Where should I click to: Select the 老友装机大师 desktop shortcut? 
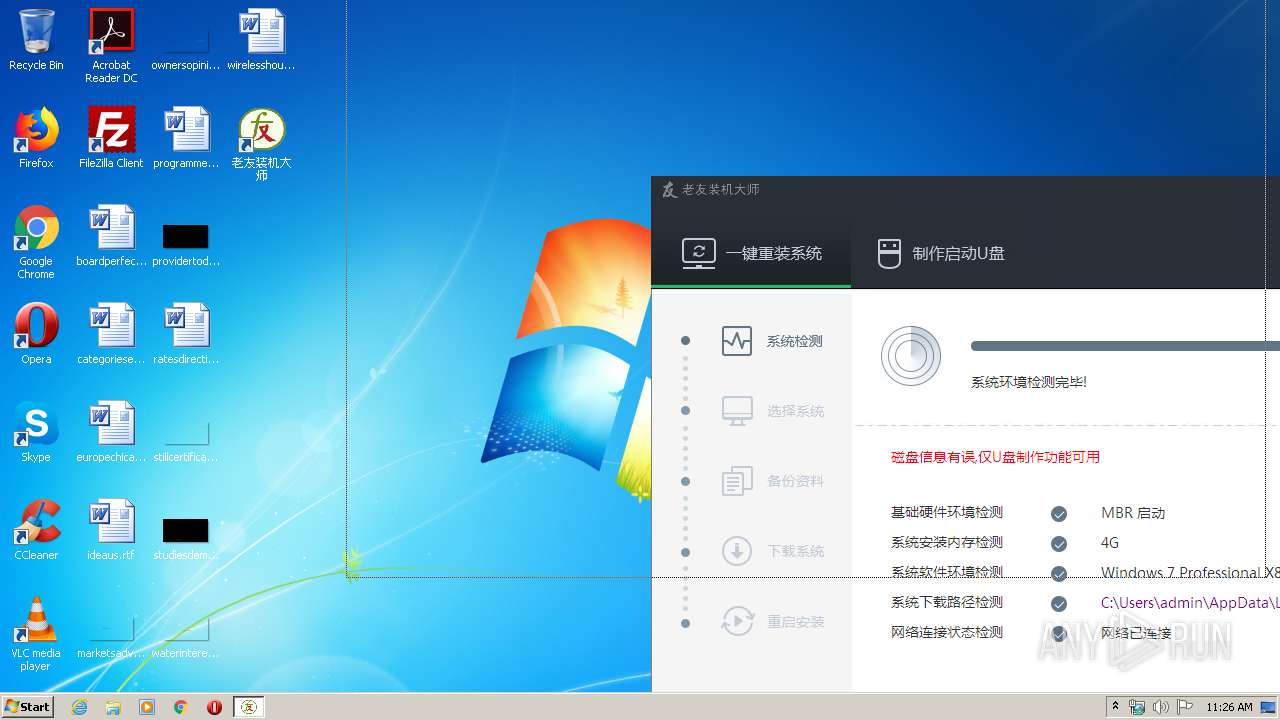(261, 144)
